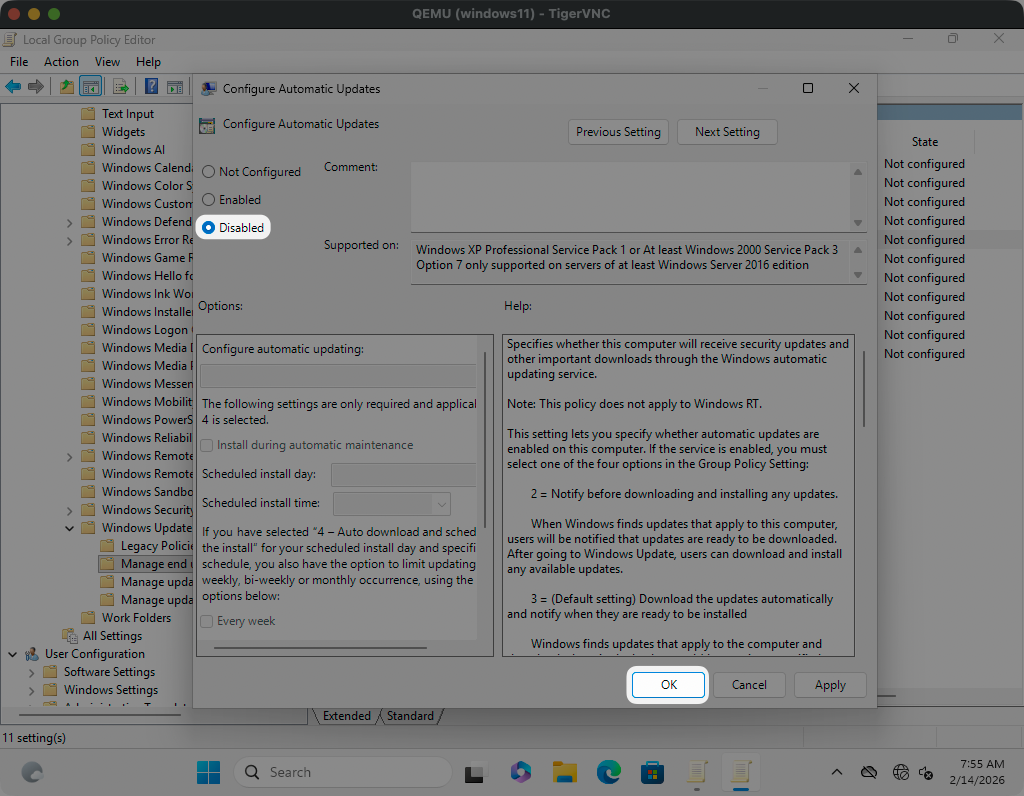Click the Export List toolbar icon
This screenshot has height=796, width=1024.
pyautogui.click(x=120, y=87)
